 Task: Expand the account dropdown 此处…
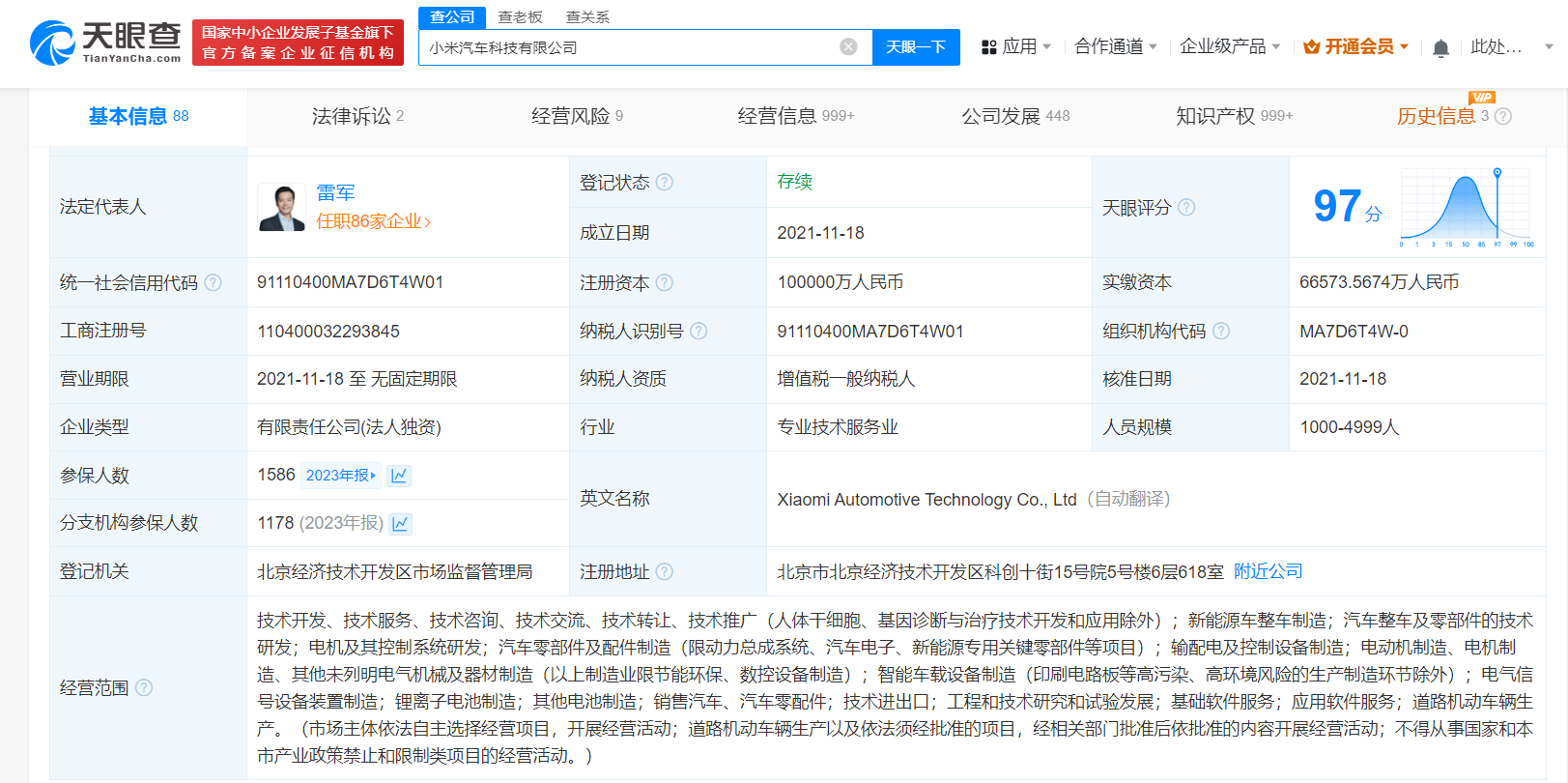tap(1549, 46)
